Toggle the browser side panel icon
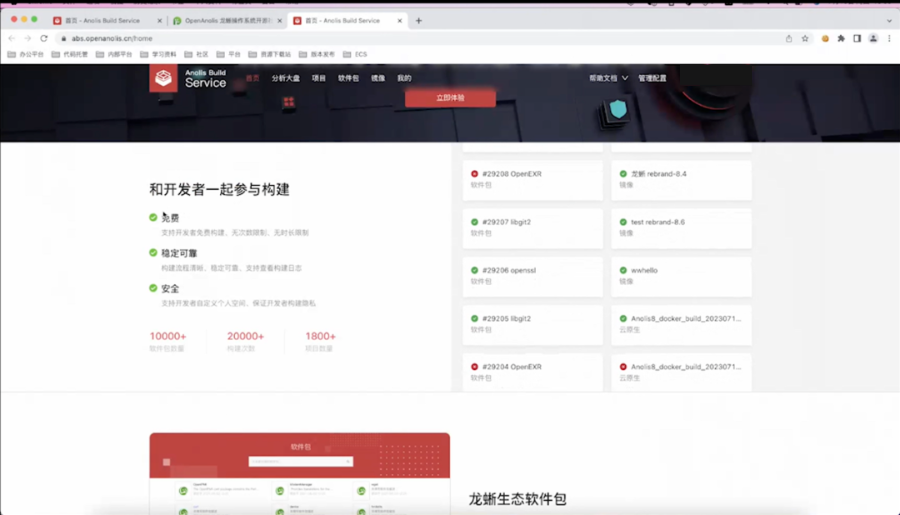 tap(857, 38)
